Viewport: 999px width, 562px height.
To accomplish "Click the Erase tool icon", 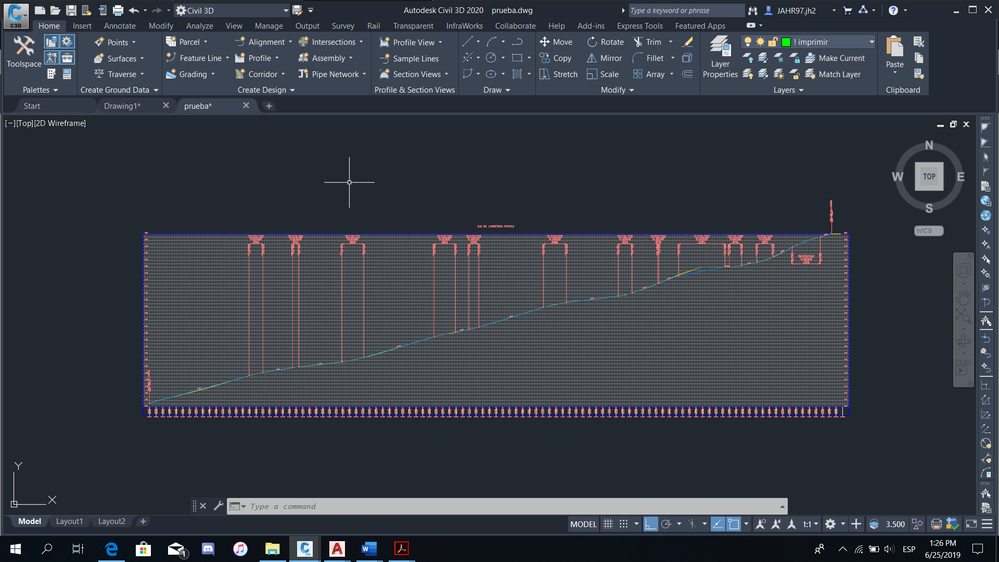I will pos(687,42).
